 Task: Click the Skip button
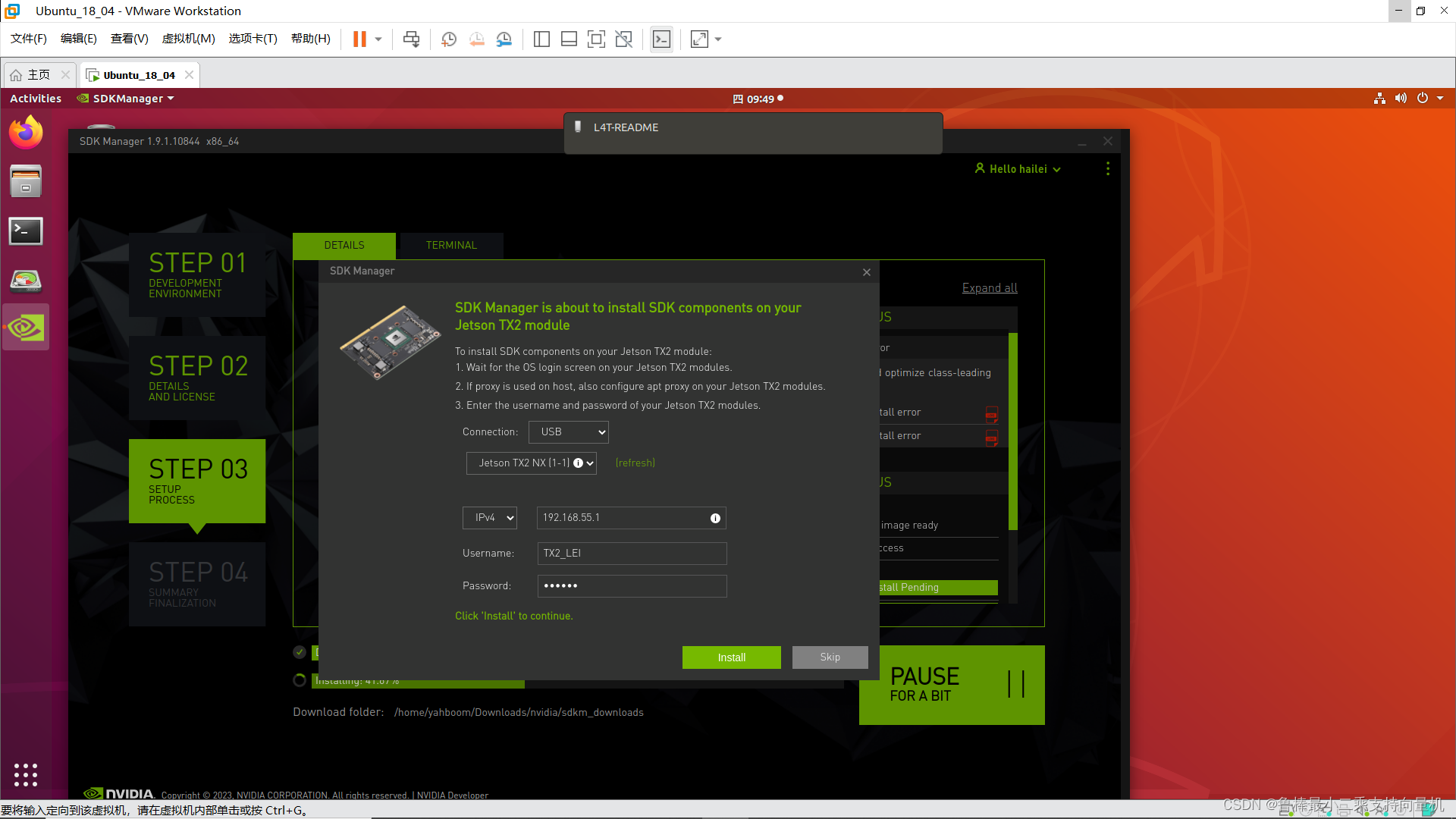(830, 657)
